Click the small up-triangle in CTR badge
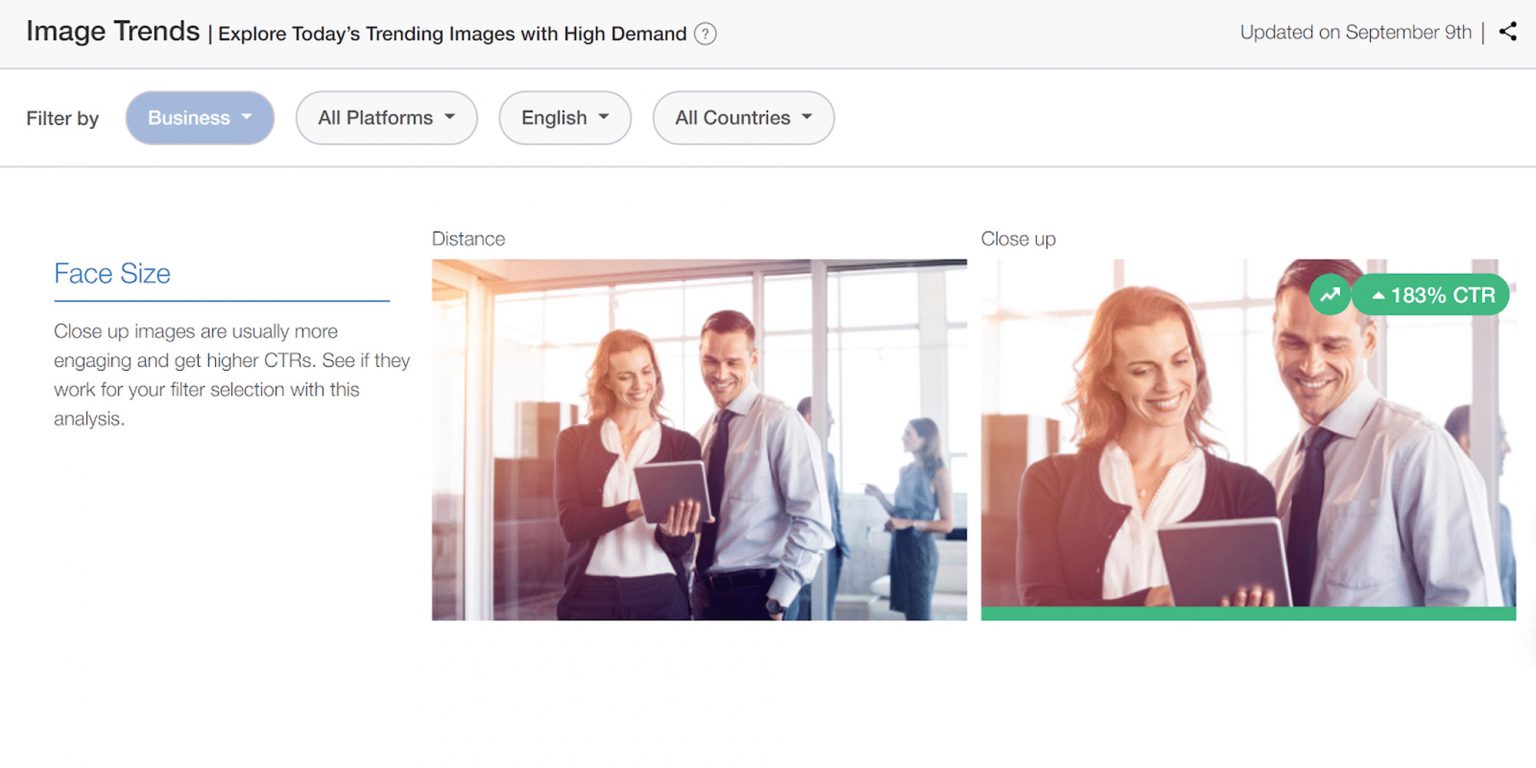The image size is (1536, 768). click(x=1378, y=296)
